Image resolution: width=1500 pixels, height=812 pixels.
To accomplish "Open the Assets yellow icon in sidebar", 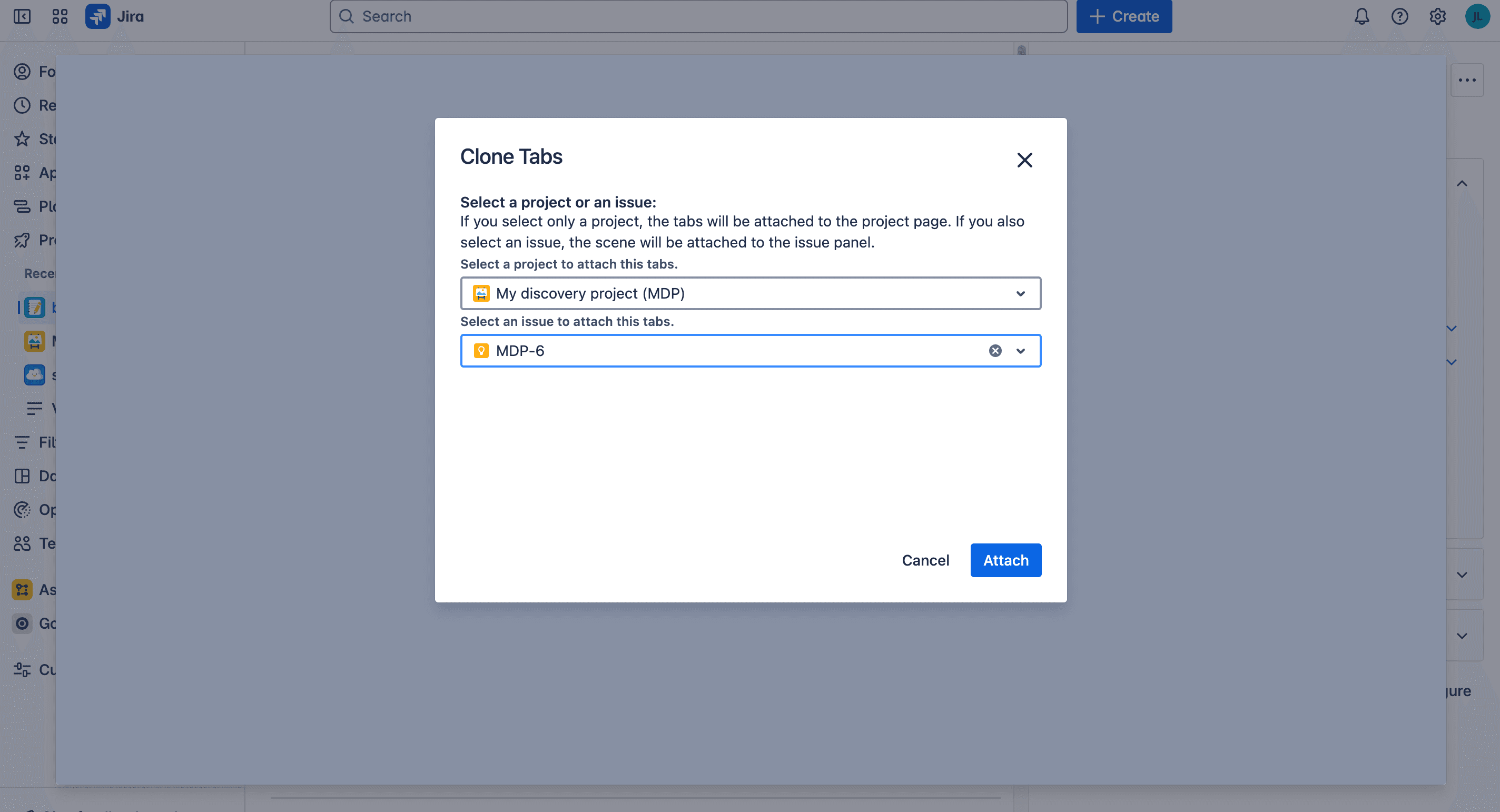I will point(22,589).
